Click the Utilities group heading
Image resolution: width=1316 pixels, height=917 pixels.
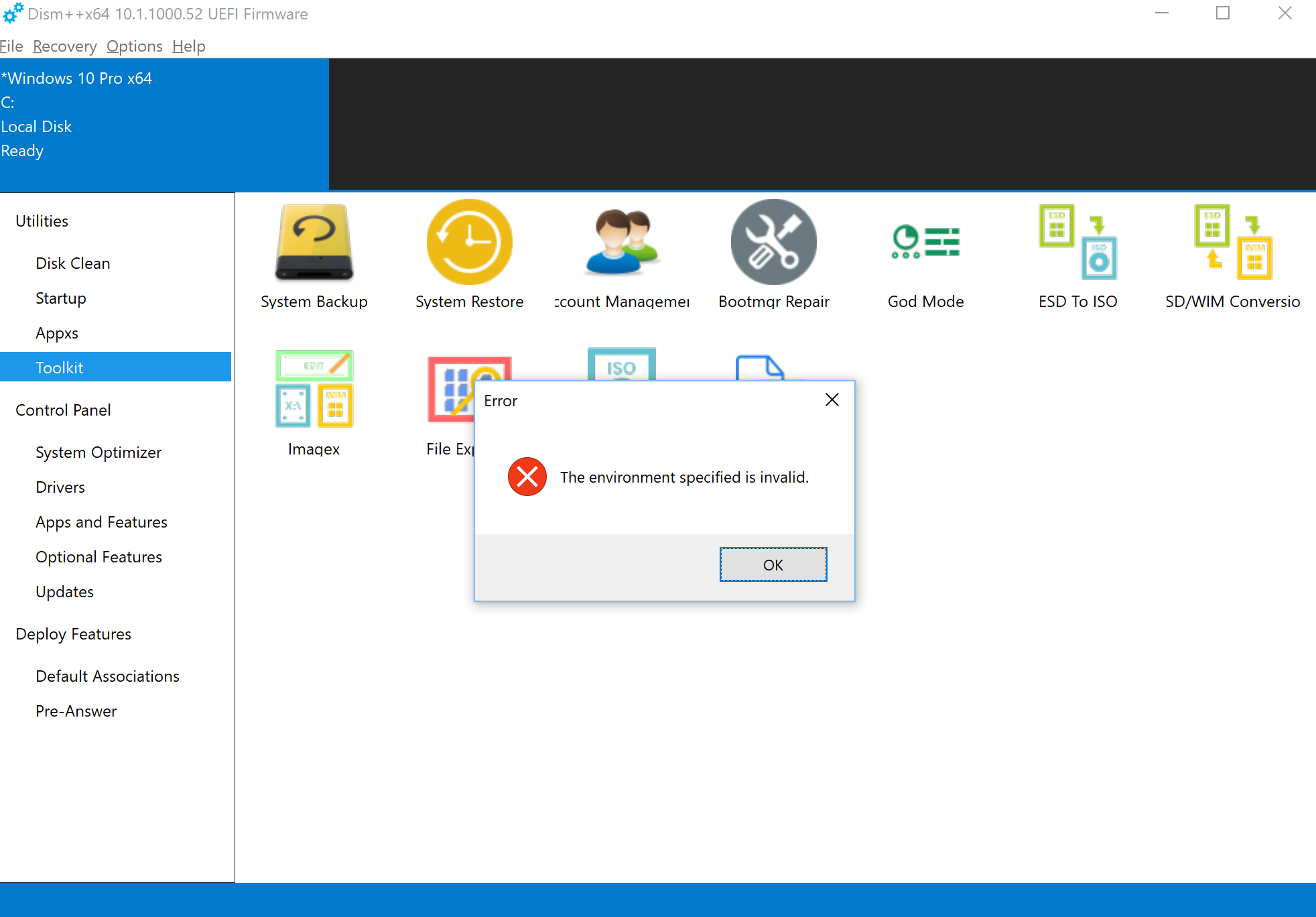(x=42, y=221)
